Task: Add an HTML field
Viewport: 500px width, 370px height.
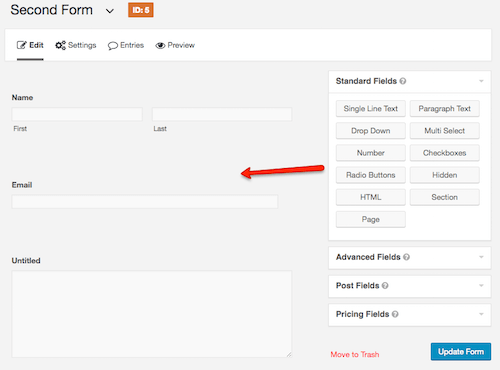Action: point(371,197)
